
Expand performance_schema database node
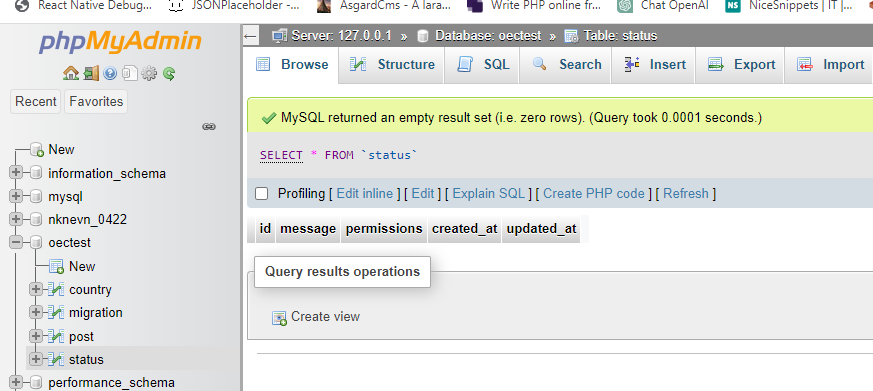coord(16,383)
